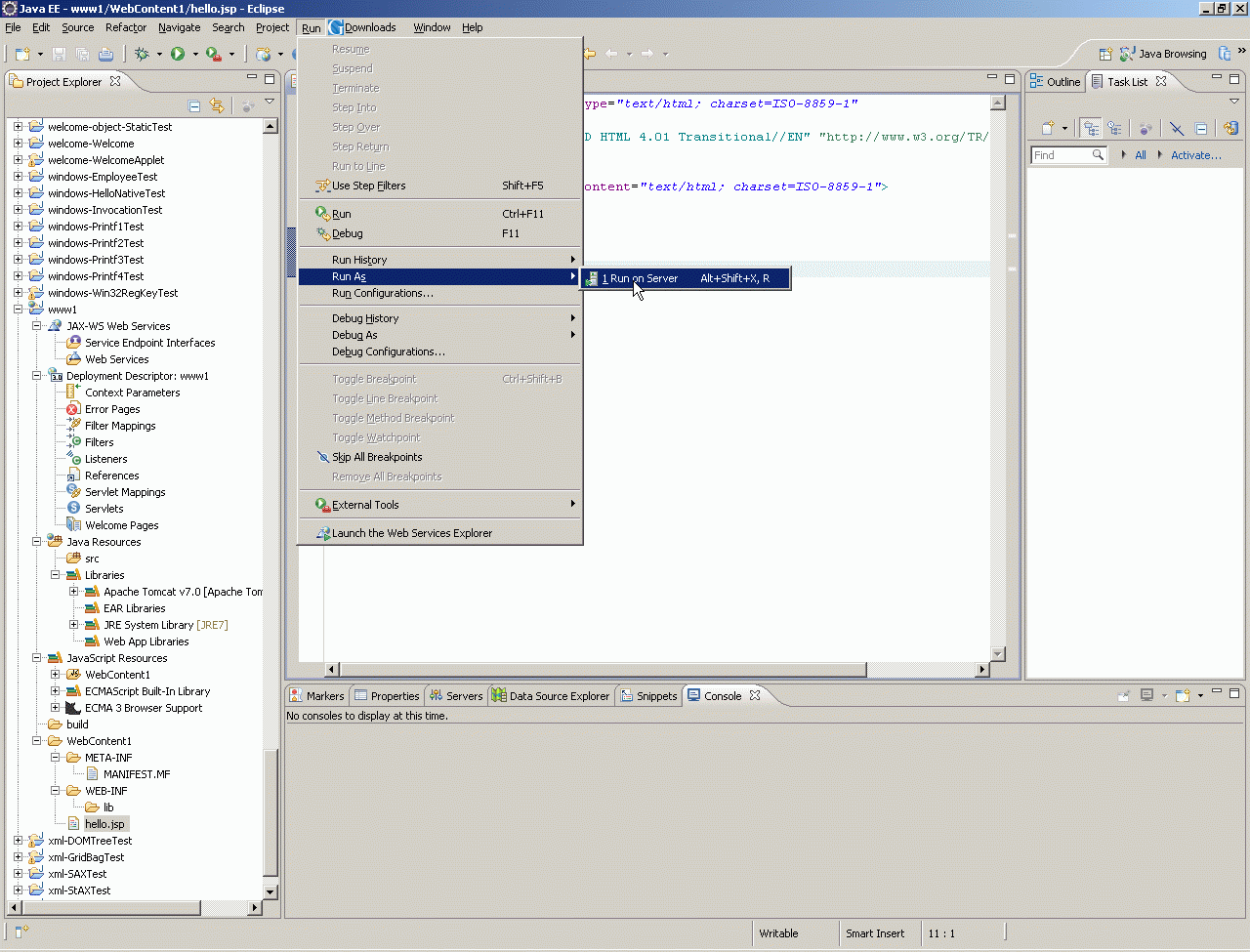Click the Debug bug icon in toolbar
This screenshot has height=952, width=1250.
pos(143,55)
